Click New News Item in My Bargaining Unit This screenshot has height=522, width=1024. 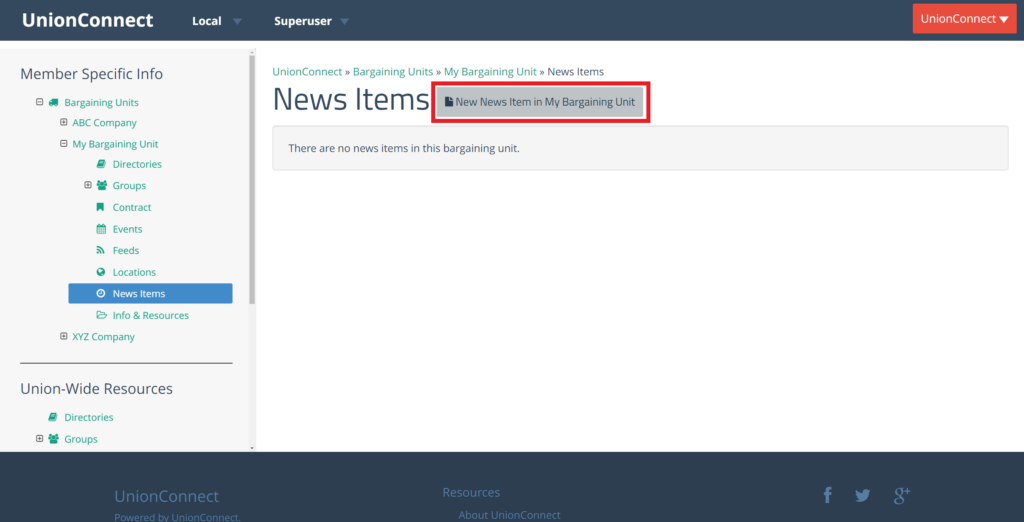tap(540, 102)
